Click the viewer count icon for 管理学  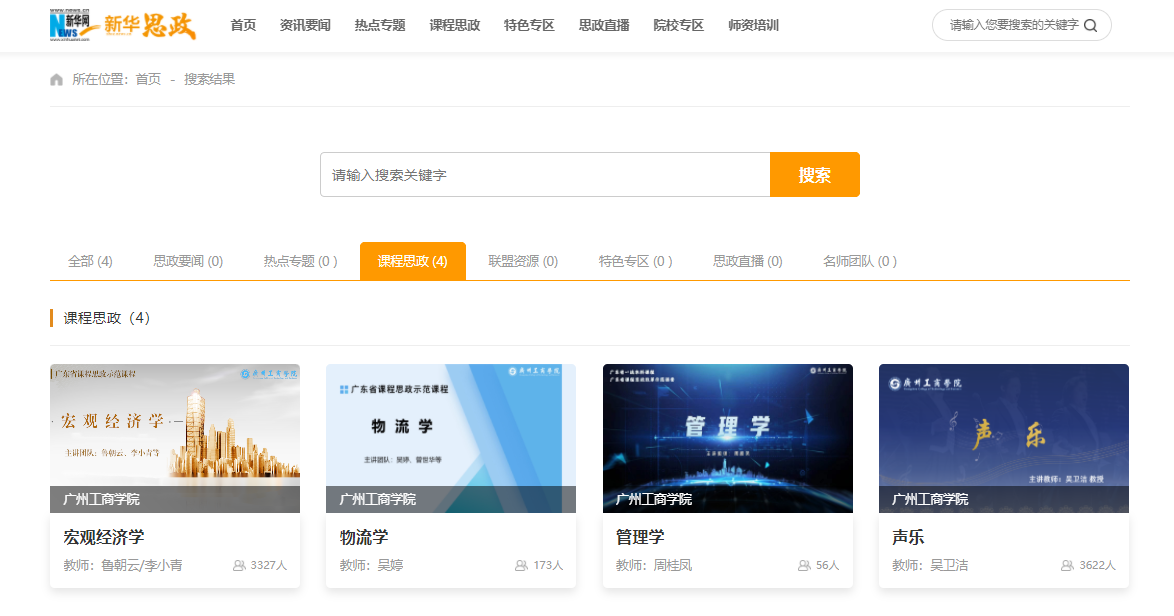[x=804, y=566]
